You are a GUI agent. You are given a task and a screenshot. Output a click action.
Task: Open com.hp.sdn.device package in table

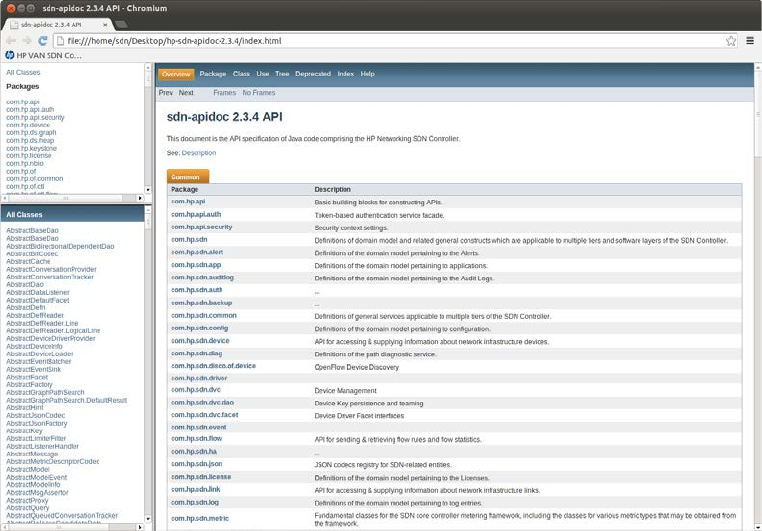200,341
